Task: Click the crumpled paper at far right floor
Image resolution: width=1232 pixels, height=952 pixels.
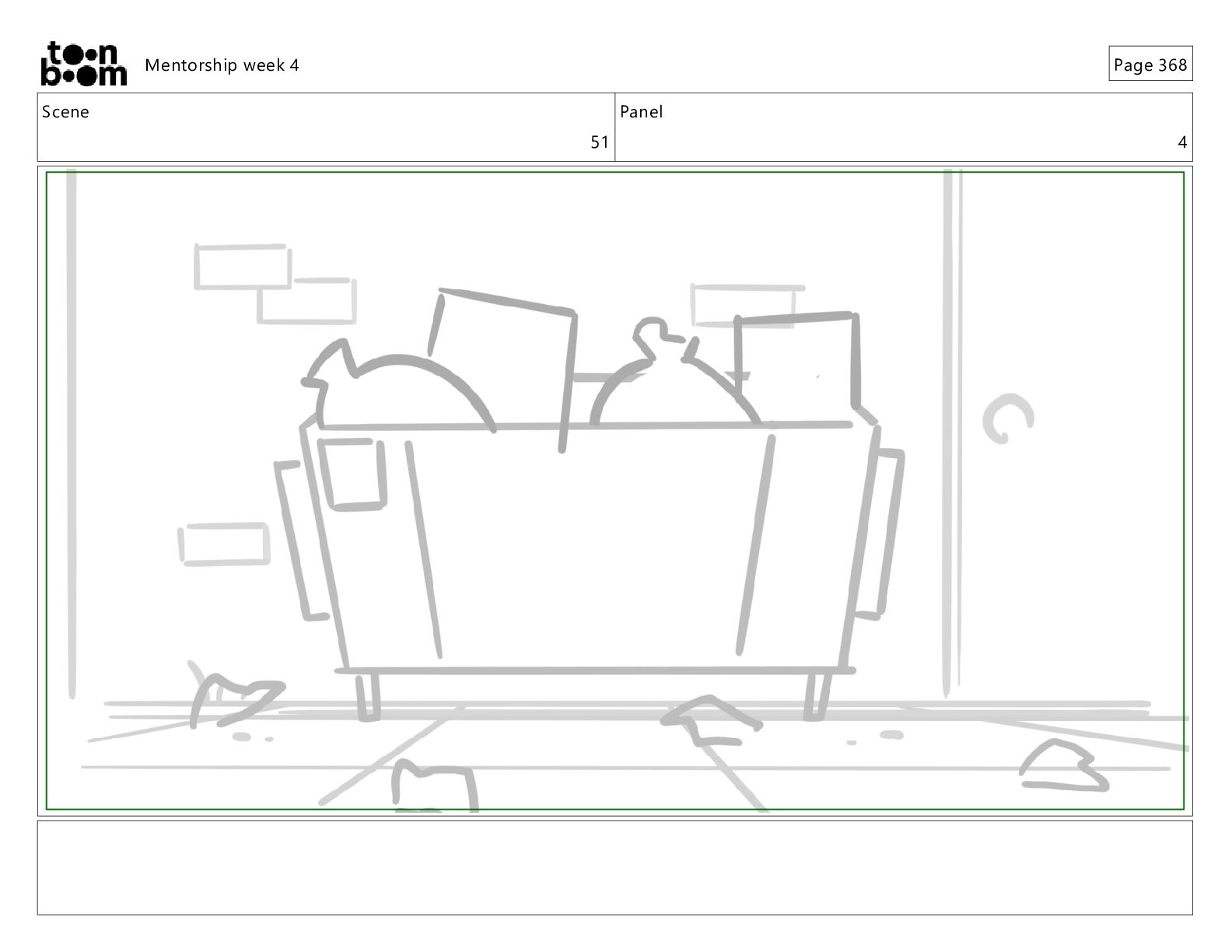Action: coord(1064,767)
